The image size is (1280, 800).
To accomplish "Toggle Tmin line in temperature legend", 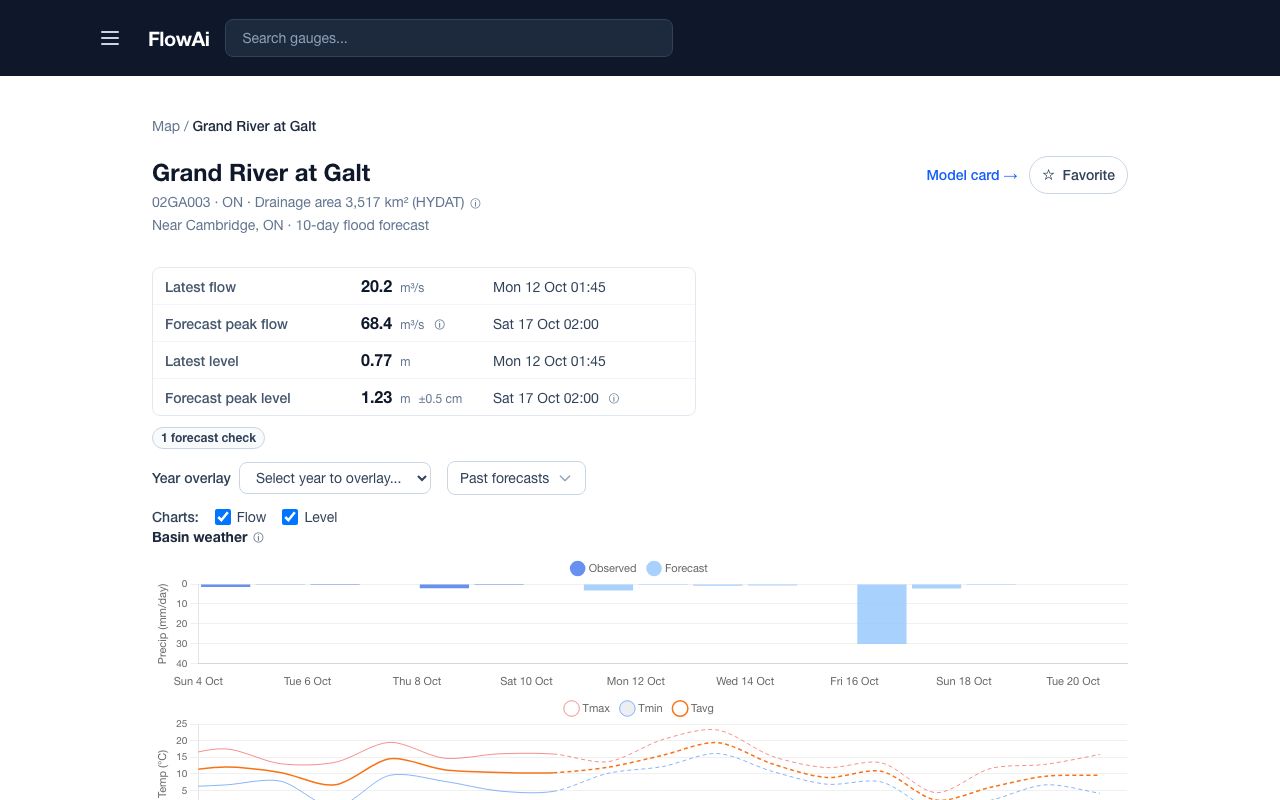I will pyautogui.click(x=641, y=708).
